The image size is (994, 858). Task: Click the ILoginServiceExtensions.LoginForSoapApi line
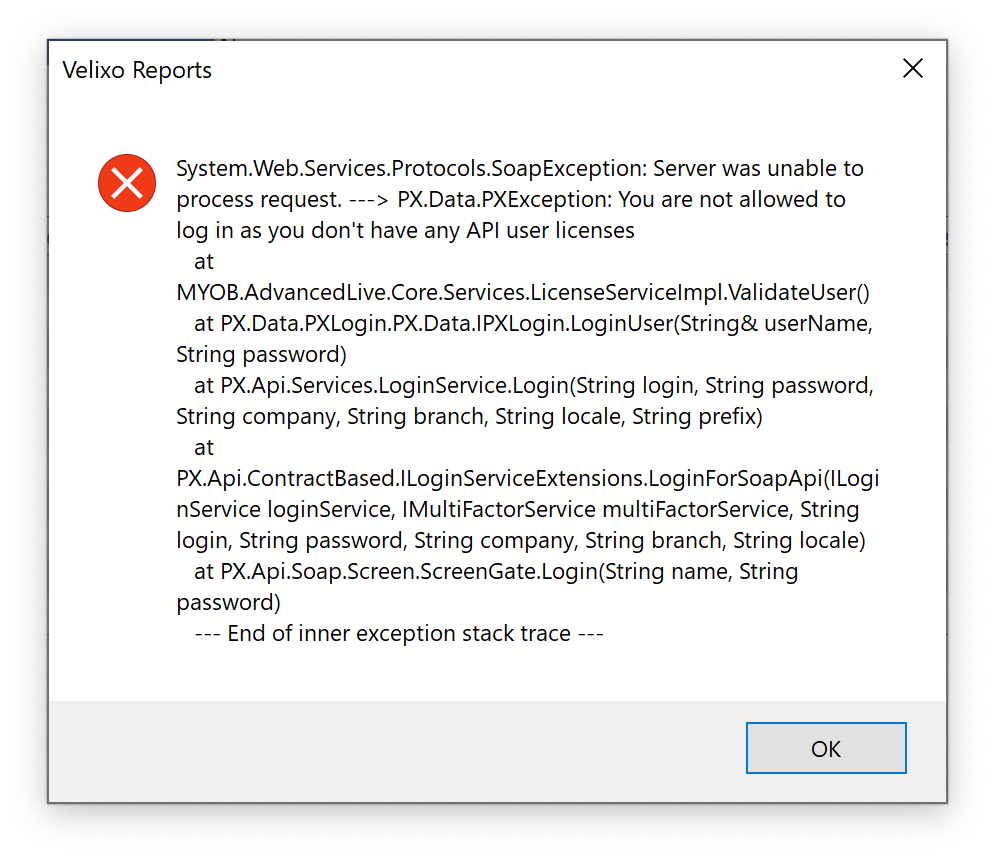click(x=527, y=479)
